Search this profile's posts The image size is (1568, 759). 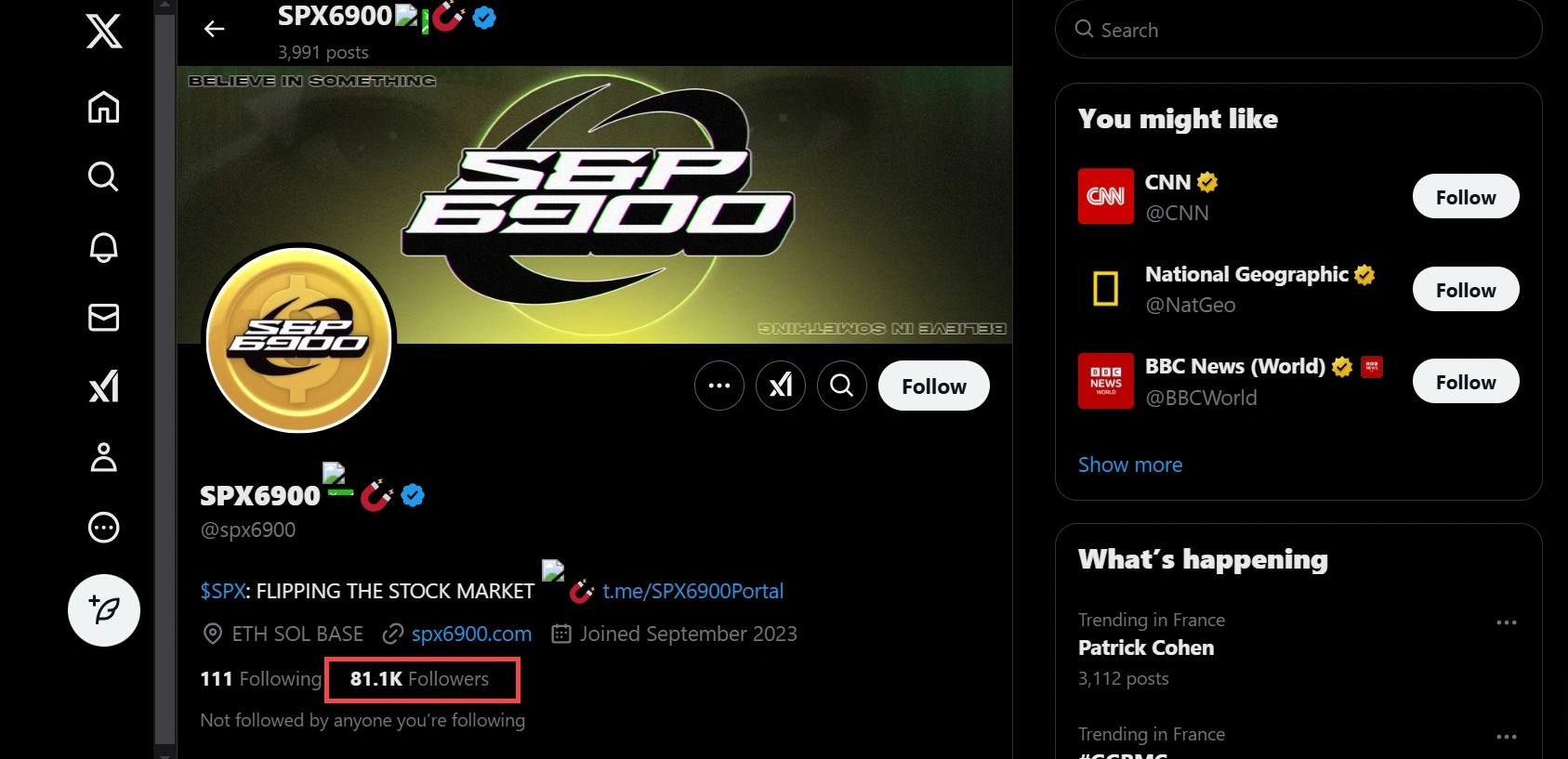pyautogui.click(x=842, y=386)
